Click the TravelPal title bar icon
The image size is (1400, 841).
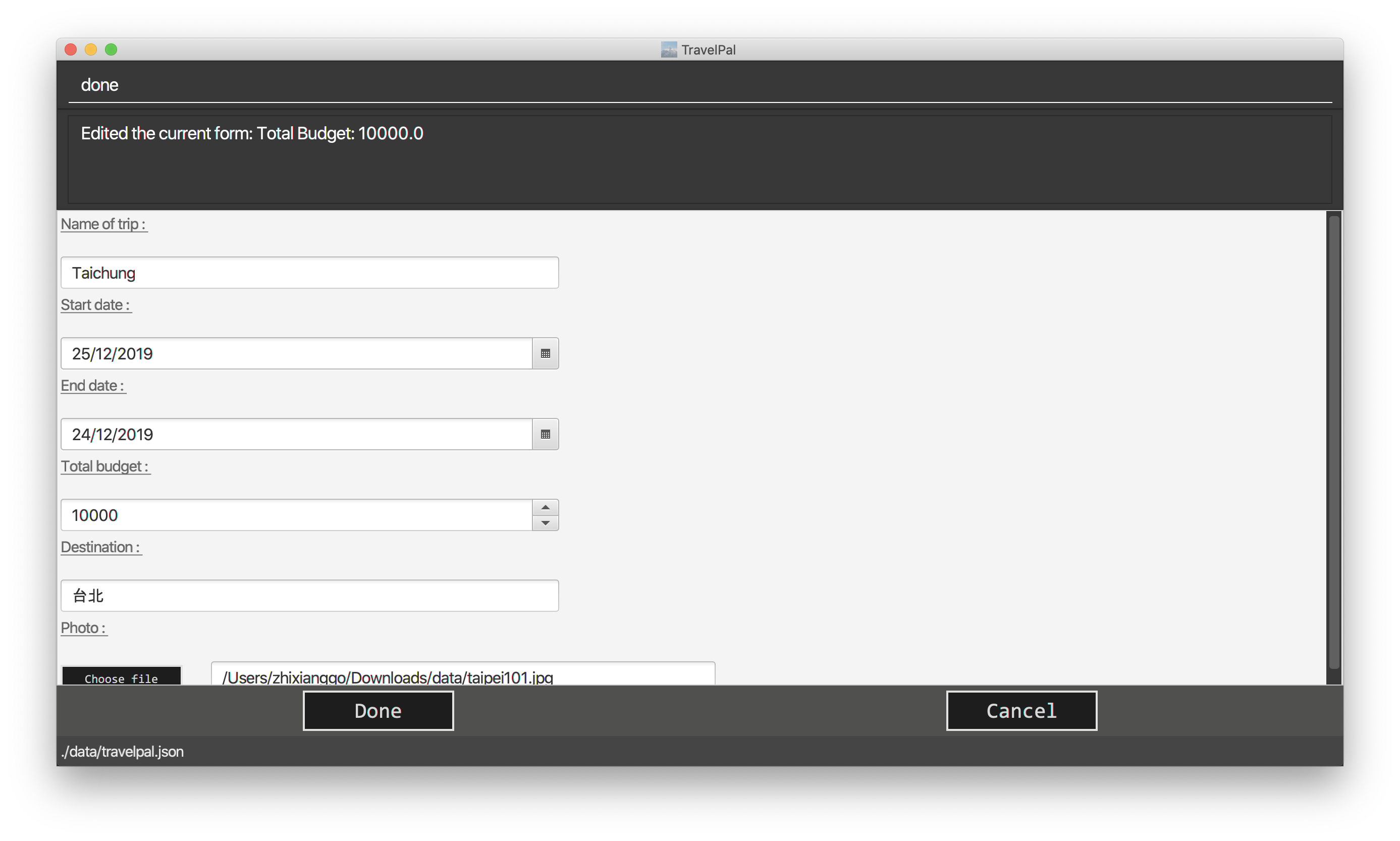[x=669, y=50]
